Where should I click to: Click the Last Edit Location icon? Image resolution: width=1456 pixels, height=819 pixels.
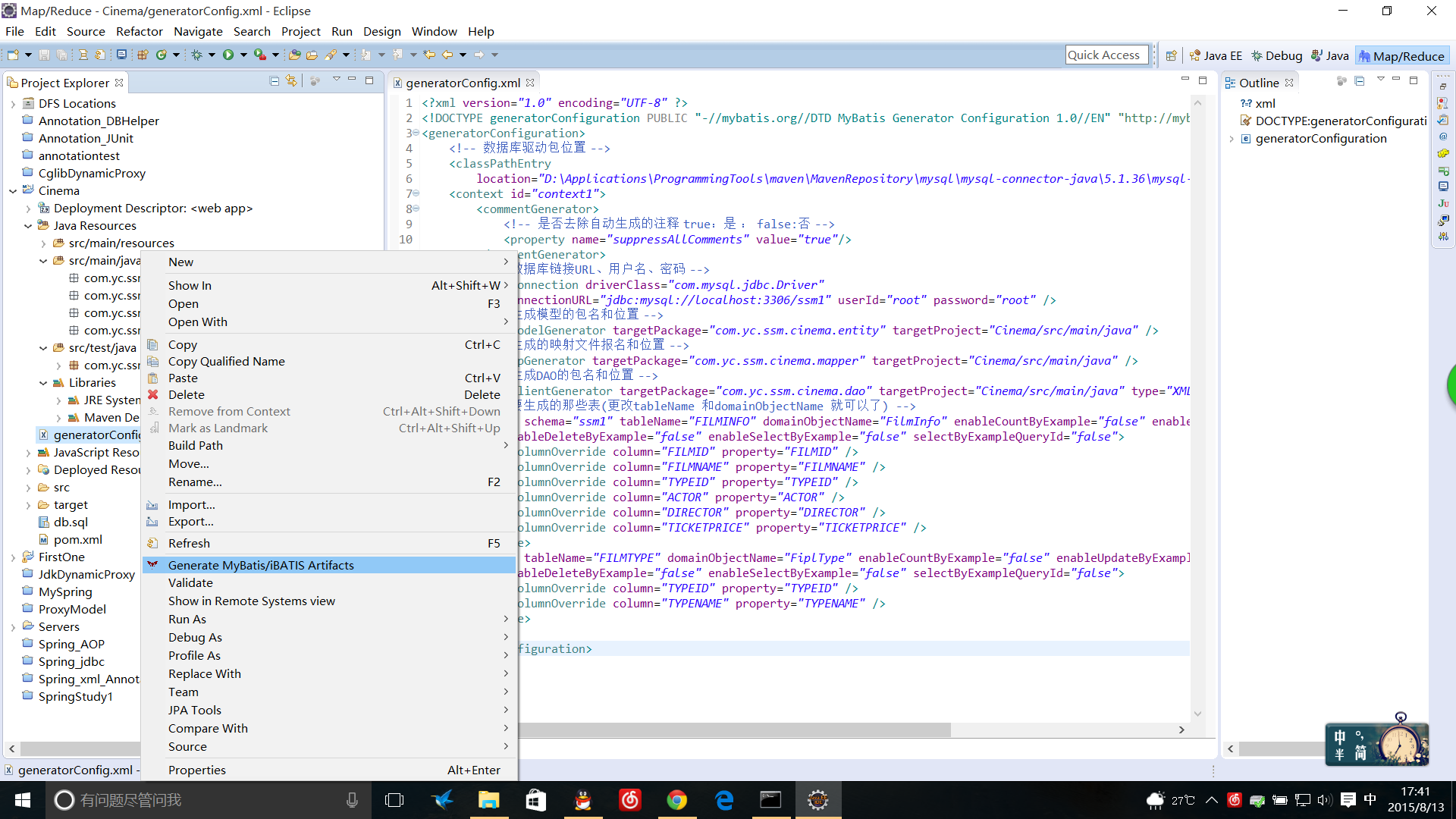[429, 55]
